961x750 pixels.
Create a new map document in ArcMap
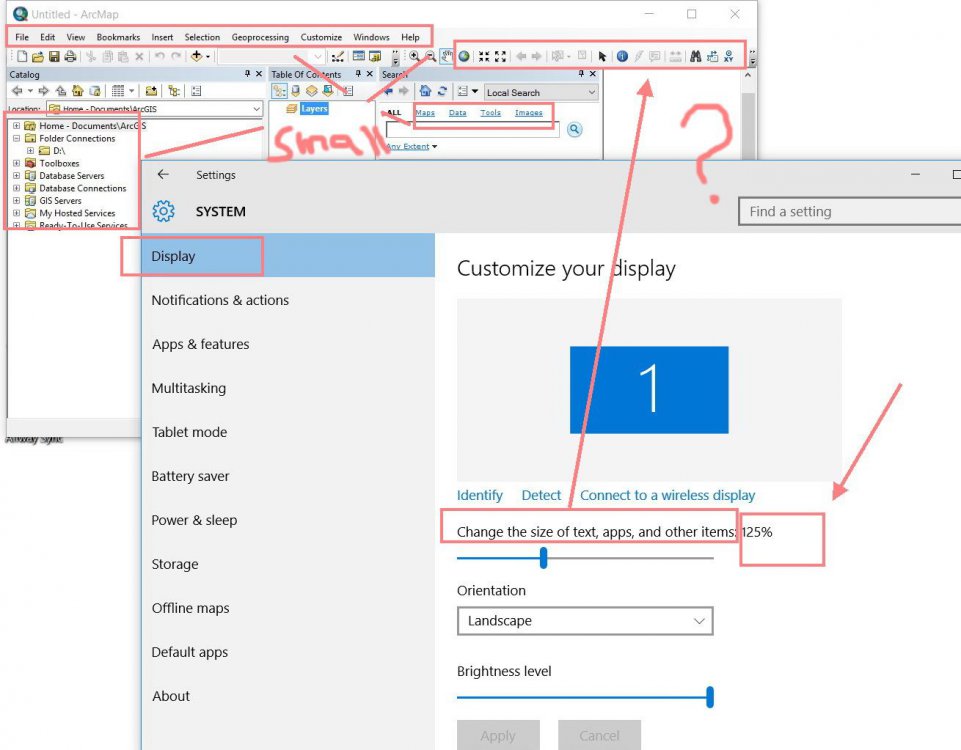click(x=22, y=56)
